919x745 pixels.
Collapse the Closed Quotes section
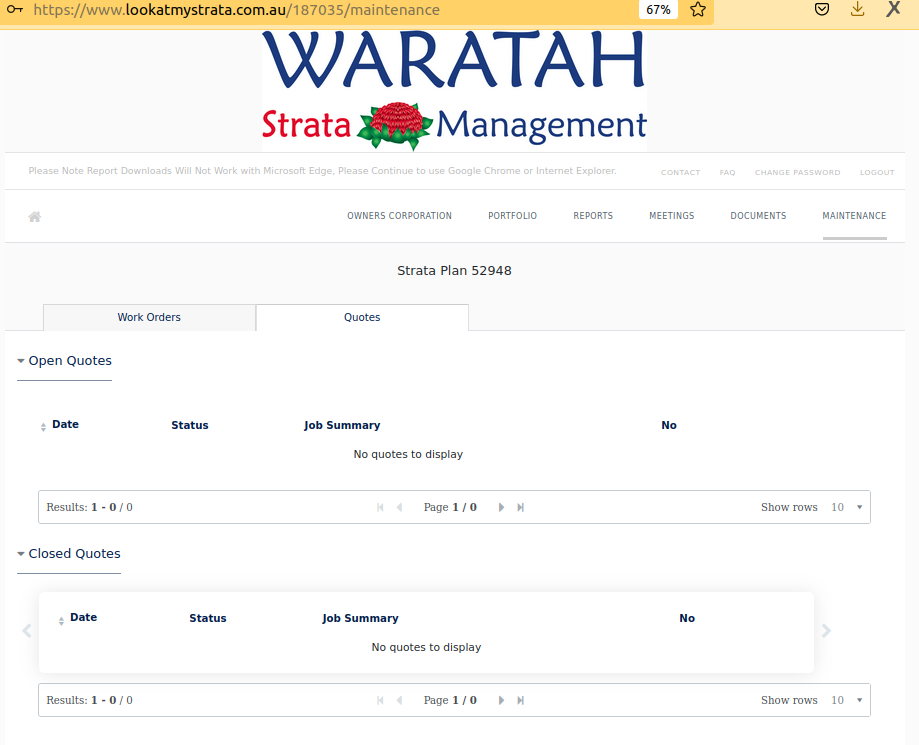(x=69, y=553)
